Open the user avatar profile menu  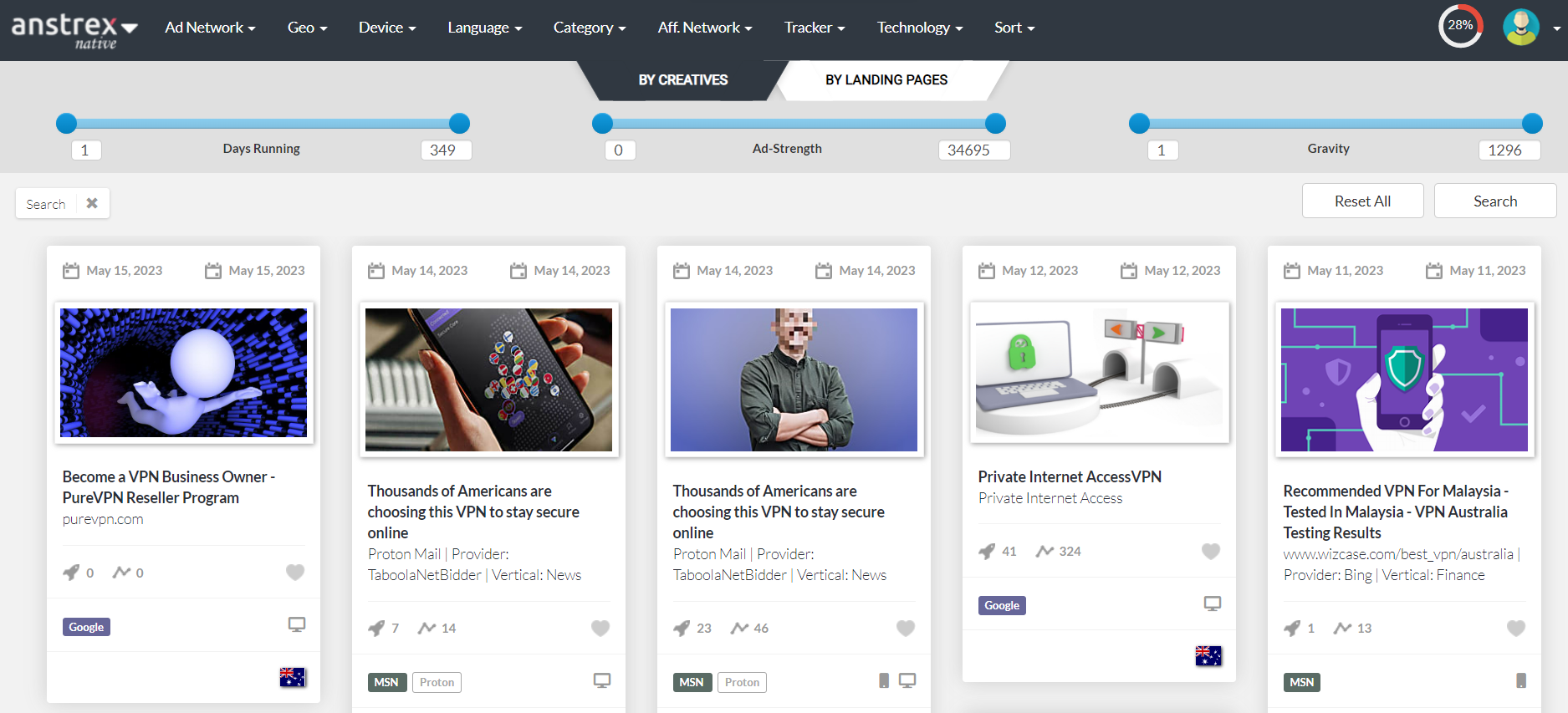1521,28
